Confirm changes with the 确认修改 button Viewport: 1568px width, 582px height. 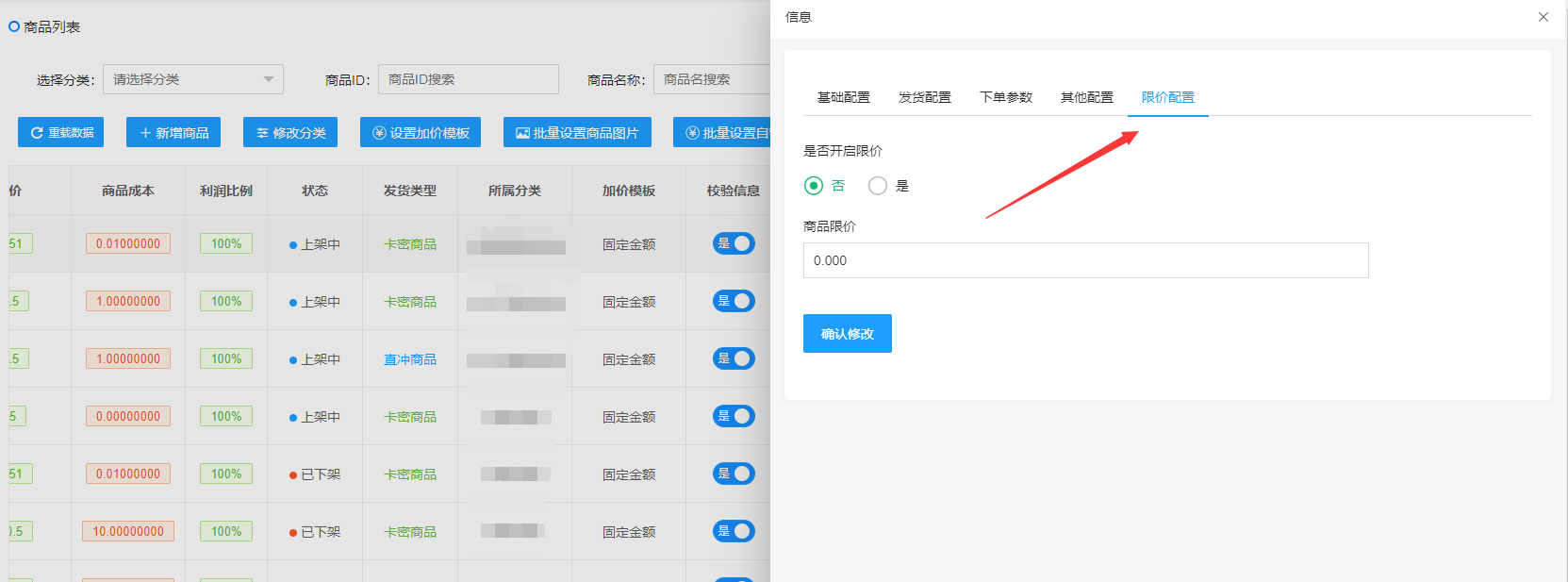coord(848,334)
